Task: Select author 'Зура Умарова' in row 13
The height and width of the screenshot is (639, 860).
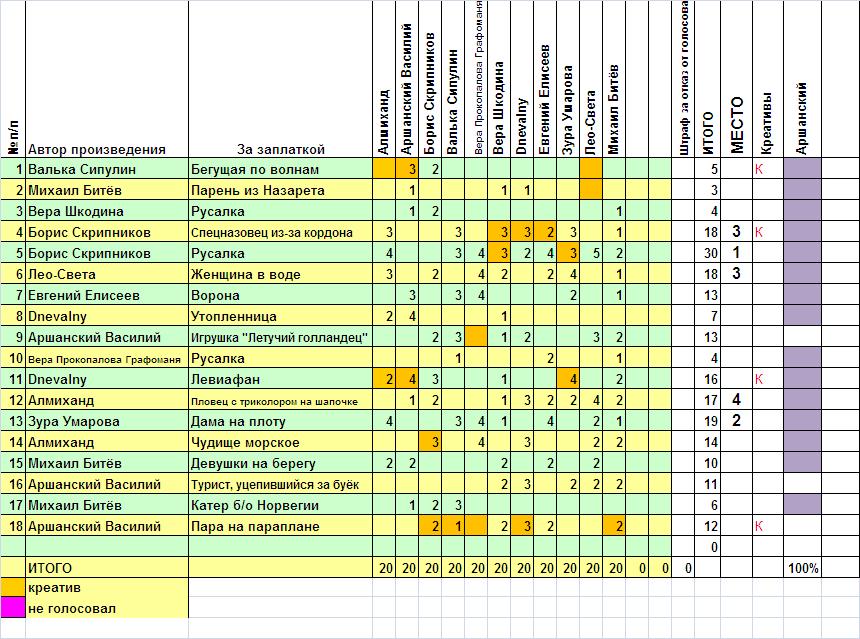Action: tap(107, 421)
